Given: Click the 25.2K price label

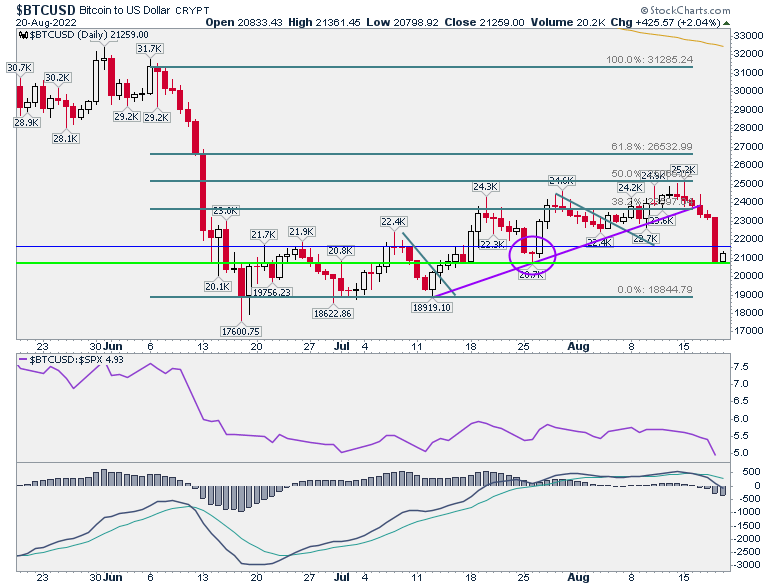Looking at the screenshot, I should point(684,170).
